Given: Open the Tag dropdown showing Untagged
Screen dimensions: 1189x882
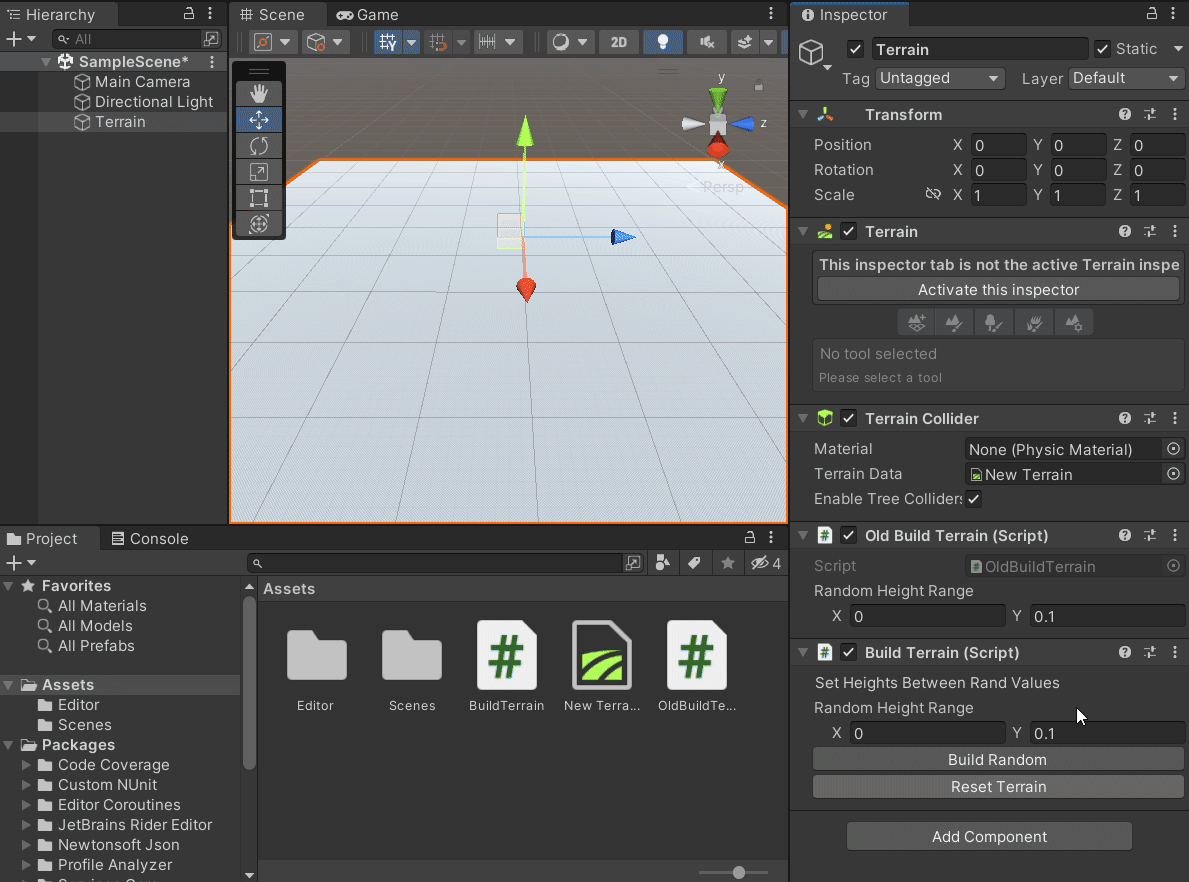Looking at the screenshot, I should (x=939, y=78).
